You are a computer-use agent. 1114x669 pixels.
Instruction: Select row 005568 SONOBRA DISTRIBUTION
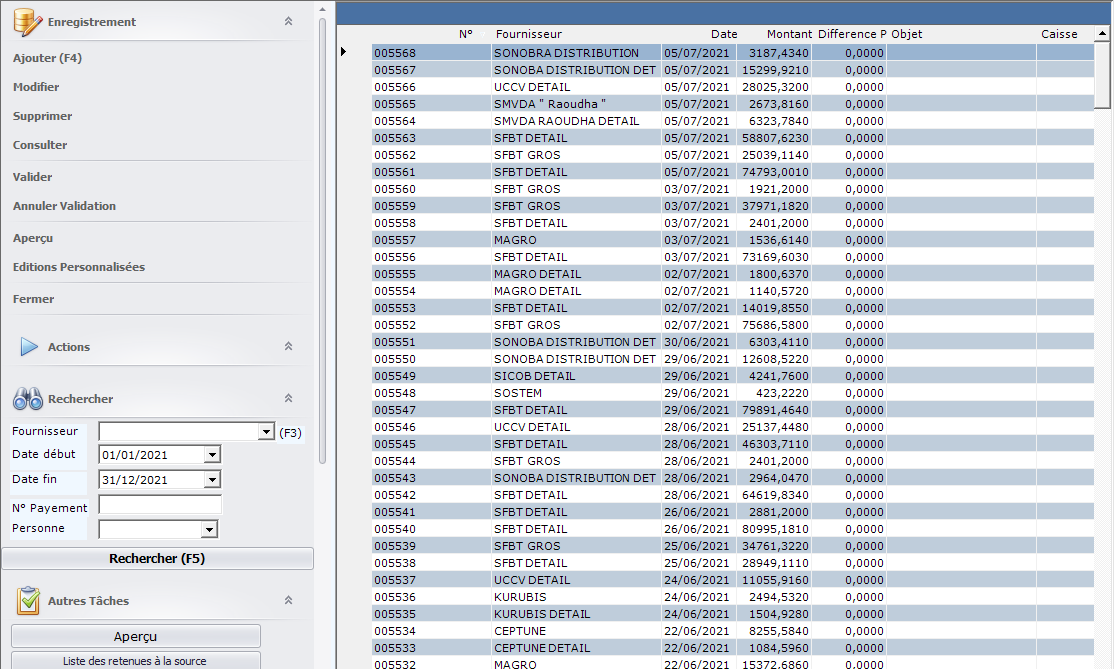pos(732,53)
